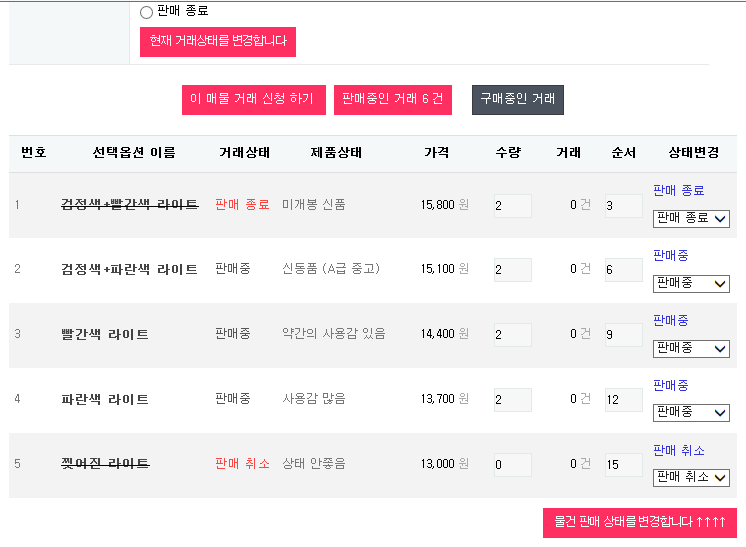Edit order field with value 3
This screenshot has width=746, height=547.
pyautogui.click(x=623, y=206)
